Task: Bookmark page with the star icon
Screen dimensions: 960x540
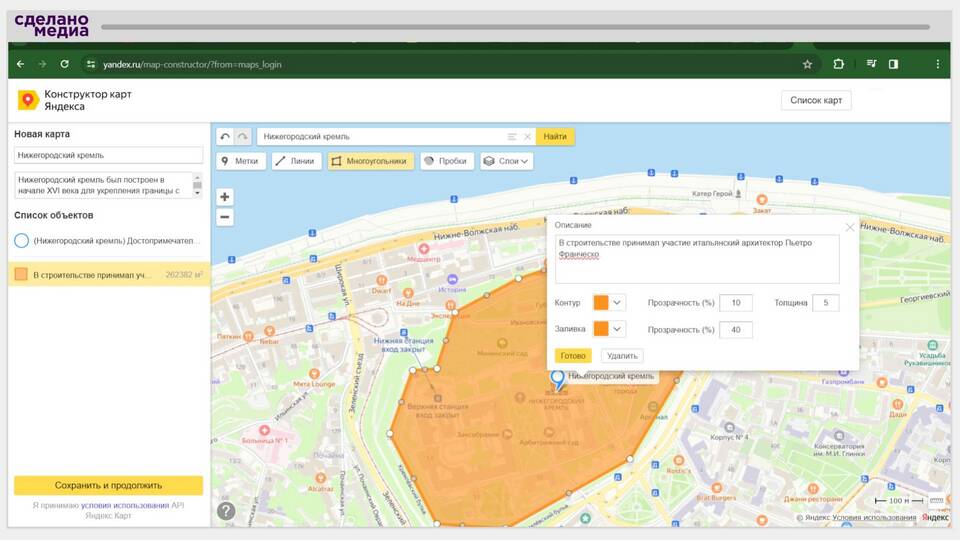Action: click(807, 64)
